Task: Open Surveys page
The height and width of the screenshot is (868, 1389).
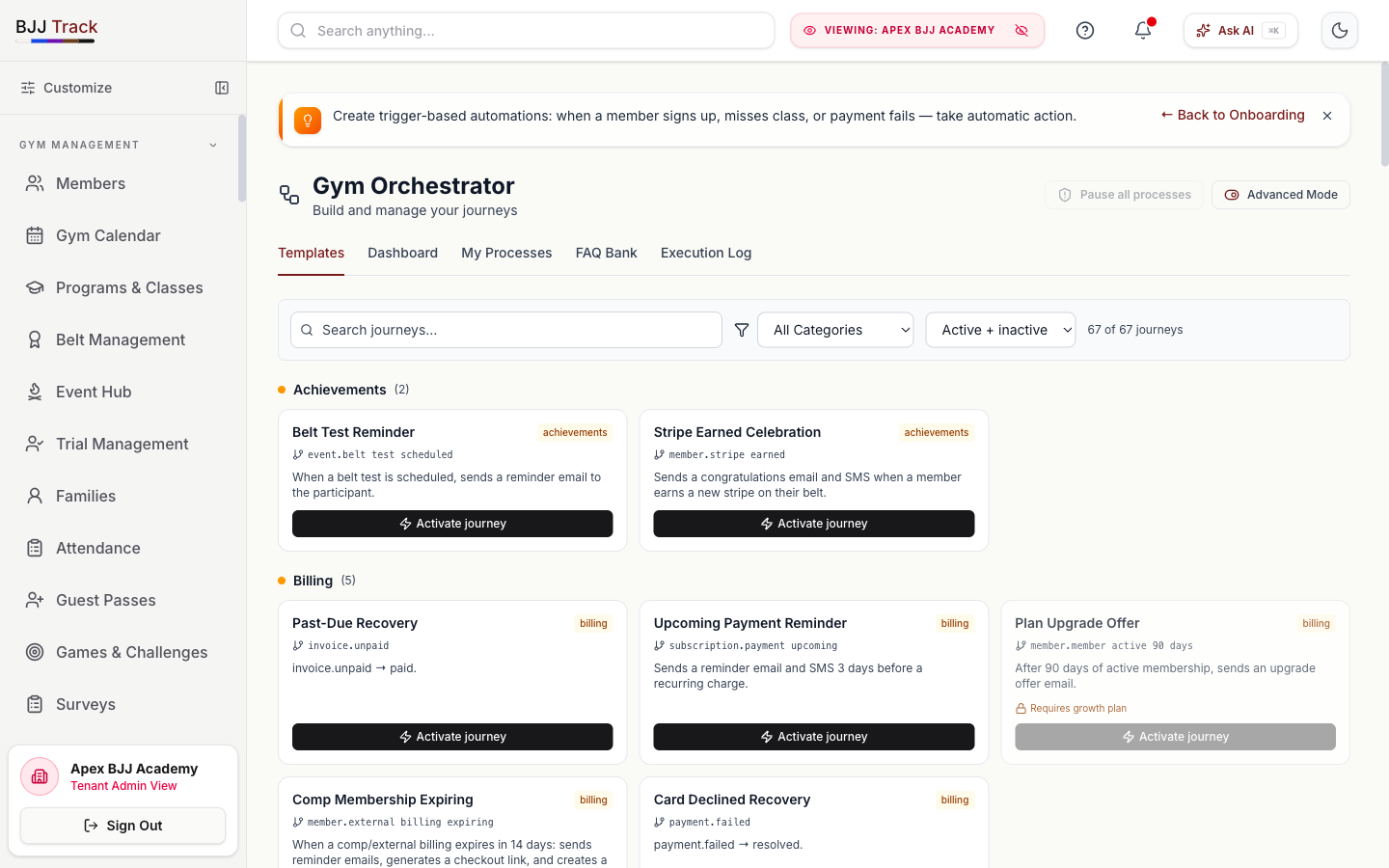Action: (121, 704)
